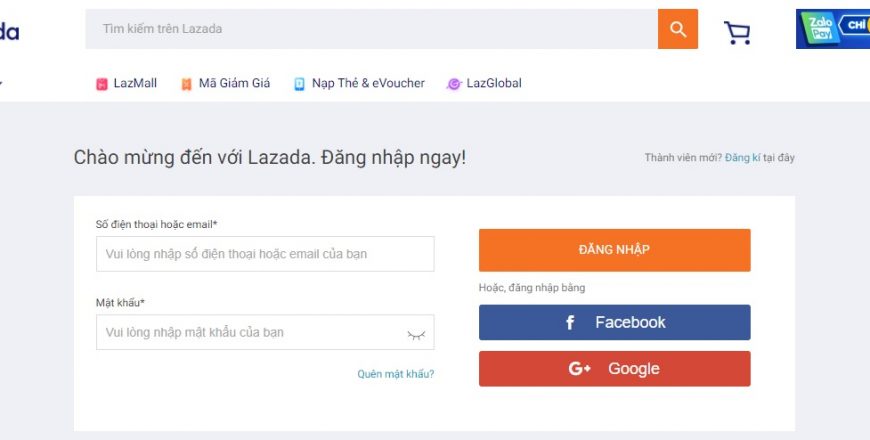Focus the phone or email input field
The width and height of the screenshot is (870, 440).
[265, 254]
